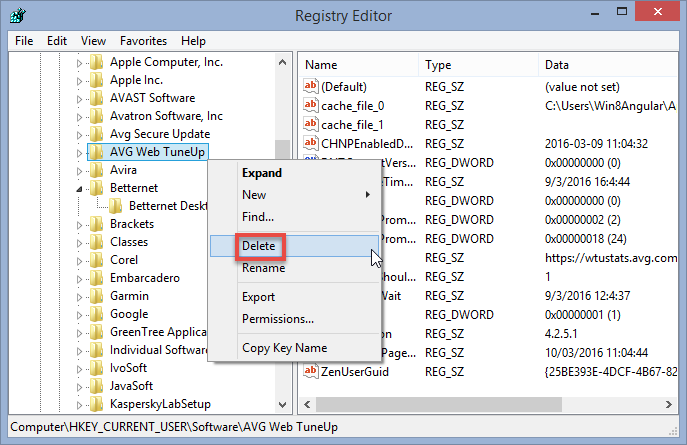Click the Google folder icon
The height and width of the screenshot is (445, 687).
click(96, 314)
